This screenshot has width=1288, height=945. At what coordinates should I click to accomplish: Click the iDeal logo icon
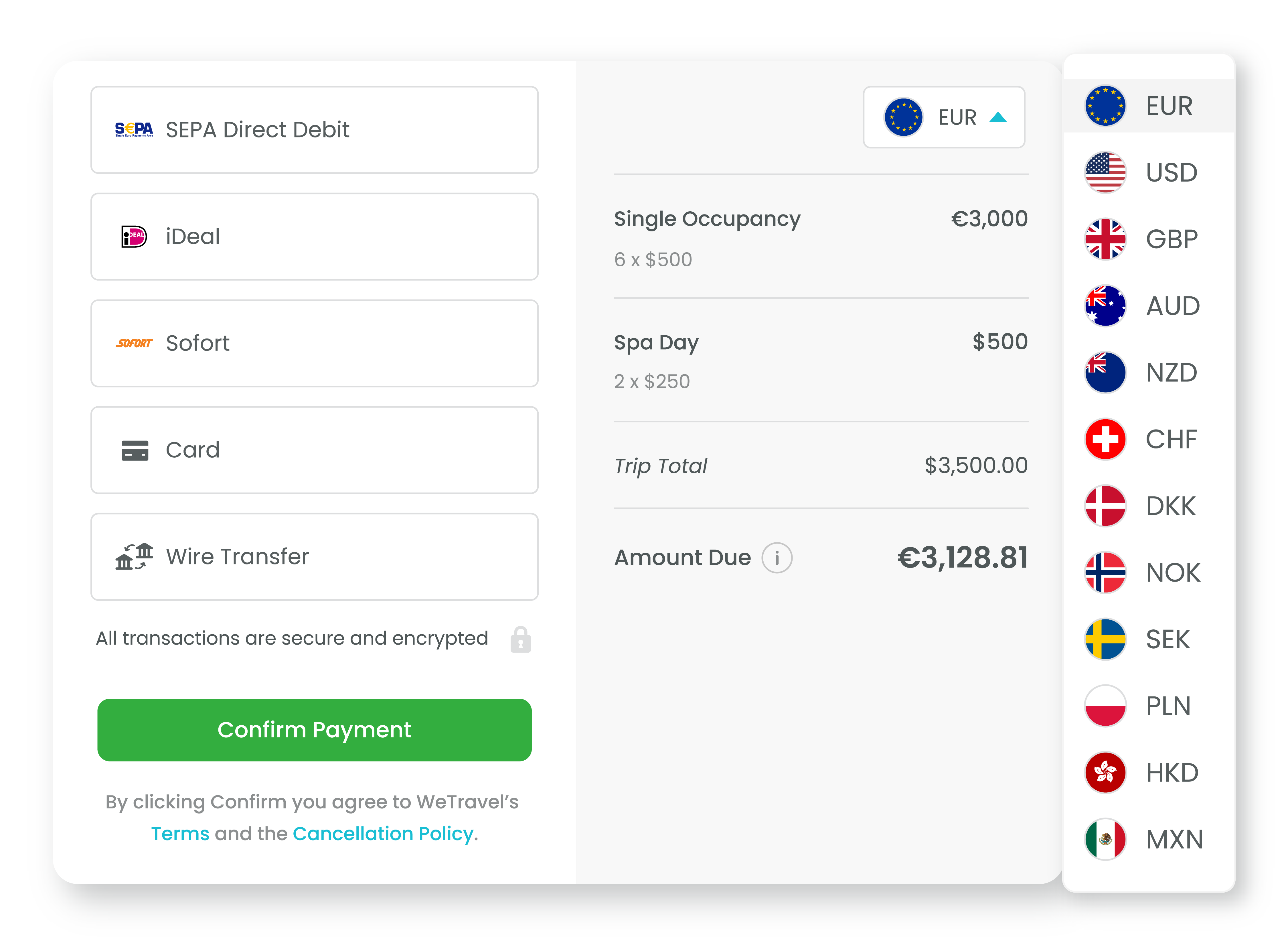[x=134, y=236]
